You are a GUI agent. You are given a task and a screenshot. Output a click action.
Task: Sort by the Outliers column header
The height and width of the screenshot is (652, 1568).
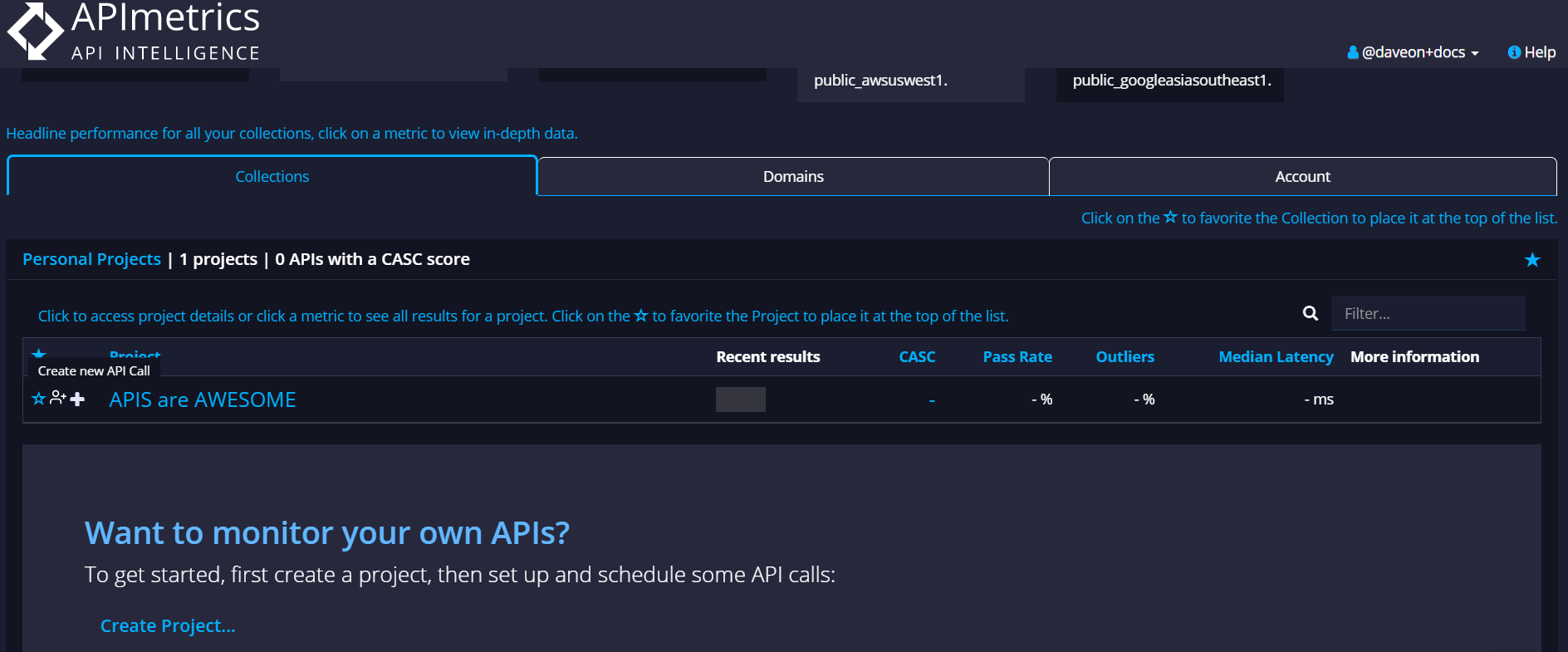1125,356
